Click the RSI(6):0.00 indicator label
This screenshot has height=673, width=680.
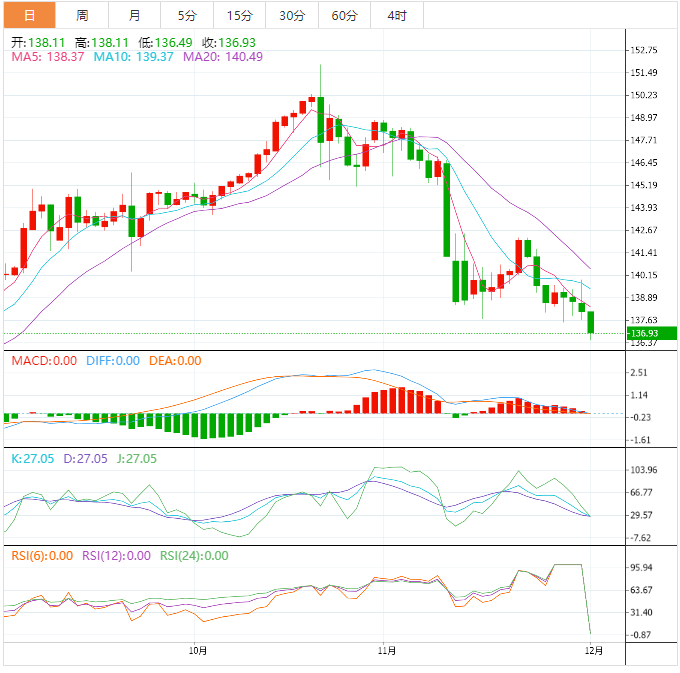click(42, 556)
